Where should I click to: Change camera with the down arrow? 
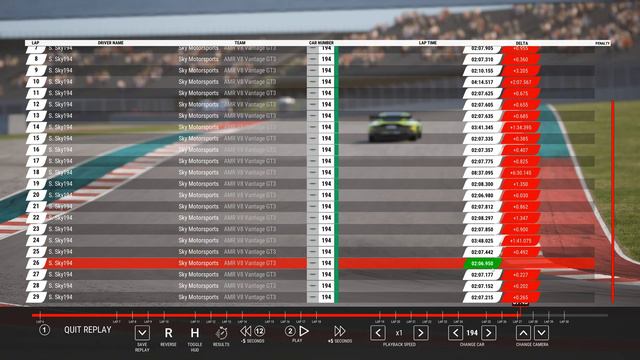[x=541, y=333]
